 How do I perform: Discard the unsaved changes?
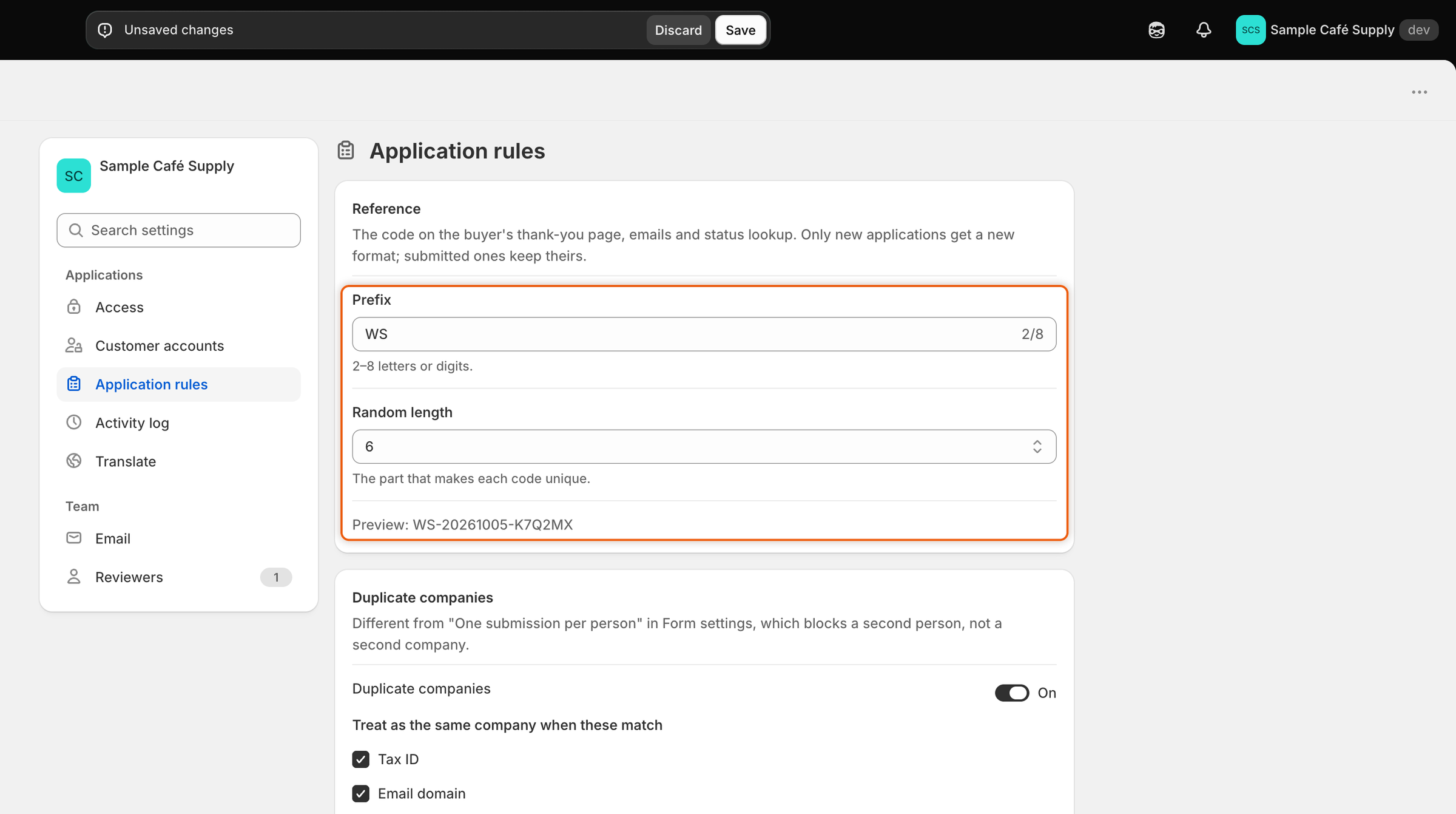(x=678, y=30)
